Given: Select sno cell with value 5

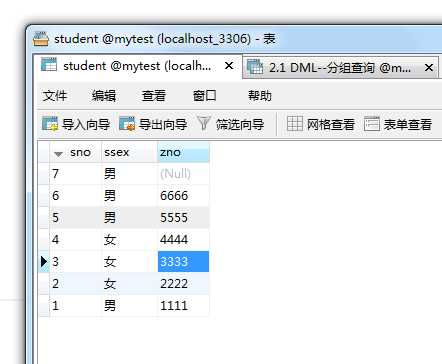Looking at the screenshot, I should (76, 218).
